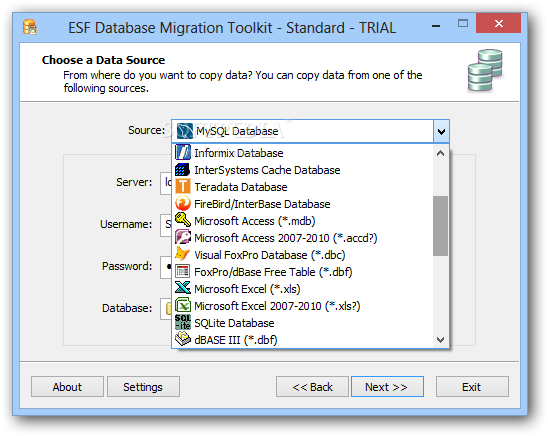The image size is (548, 436).
Task: Click the Microsoft Access (*.mdb) key icon
Action: point(183,221)
